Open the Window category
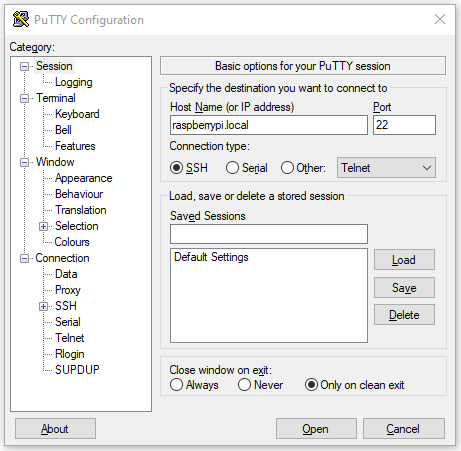This screenshot has width=461, height=451. coord(55,162)
